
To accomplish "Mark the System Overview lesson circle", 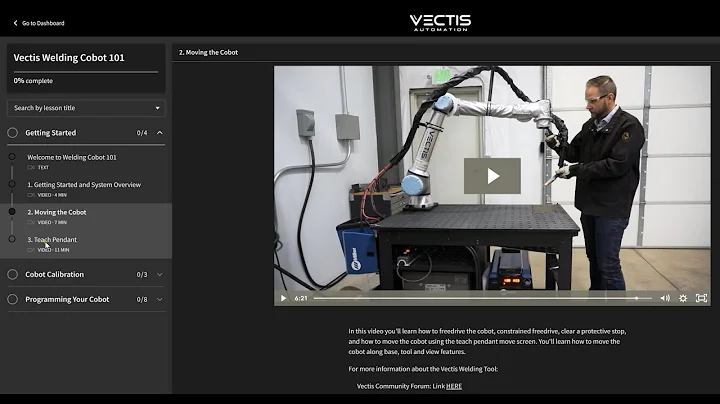I will coord(12,184).
